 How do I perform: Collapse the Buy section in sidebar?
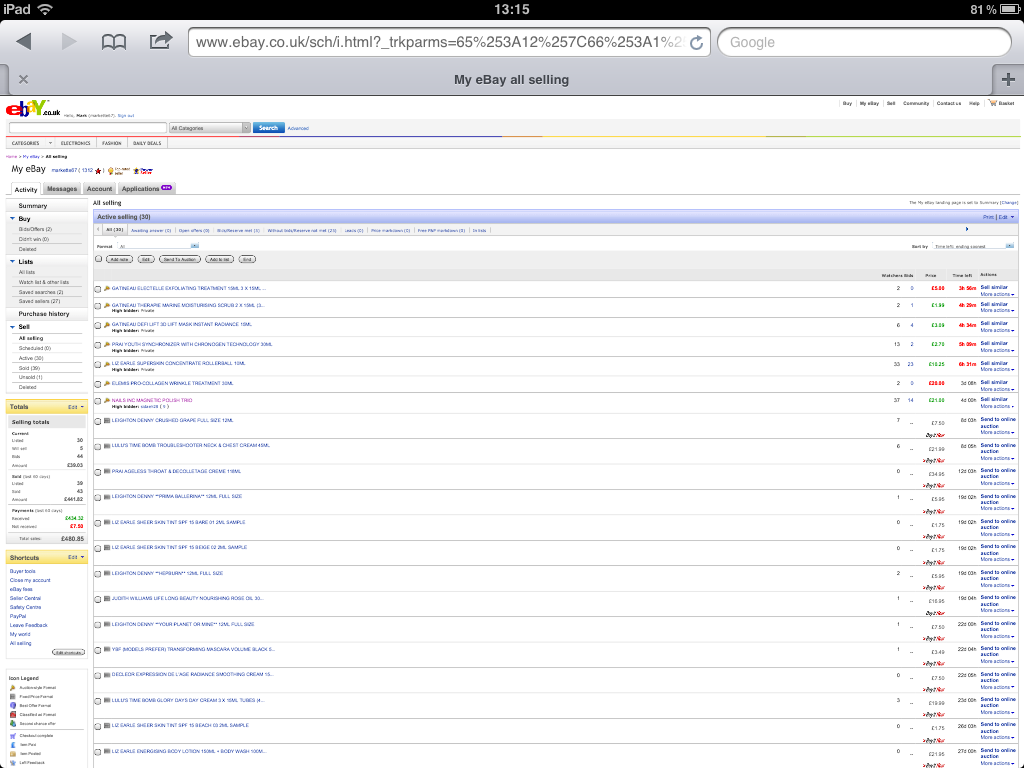(x=12, y=219)
